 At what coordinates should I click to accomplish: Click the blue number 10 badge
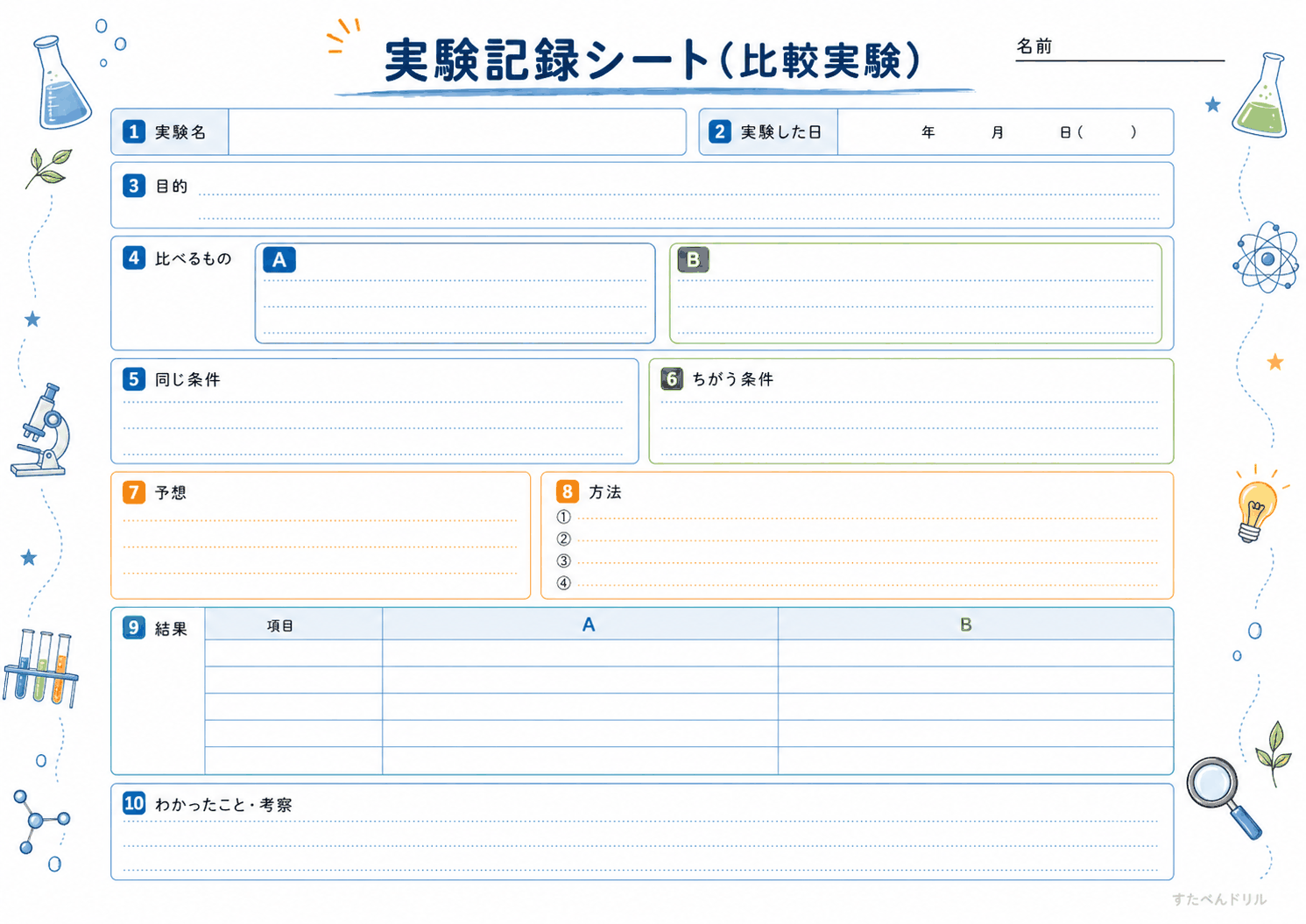coord(133,803)
